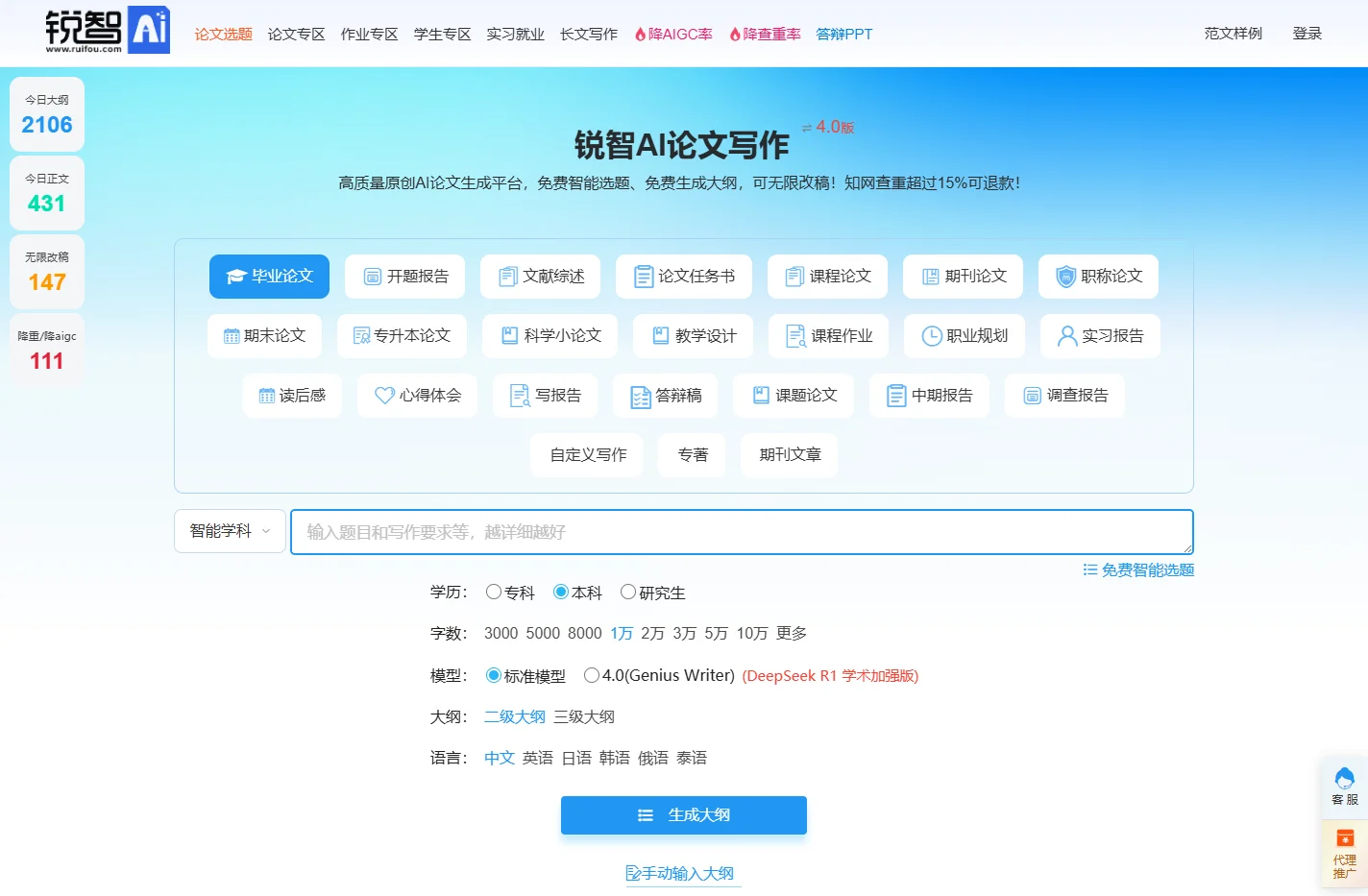Choose 心得体会 heart option

click(x=417, y=396)
